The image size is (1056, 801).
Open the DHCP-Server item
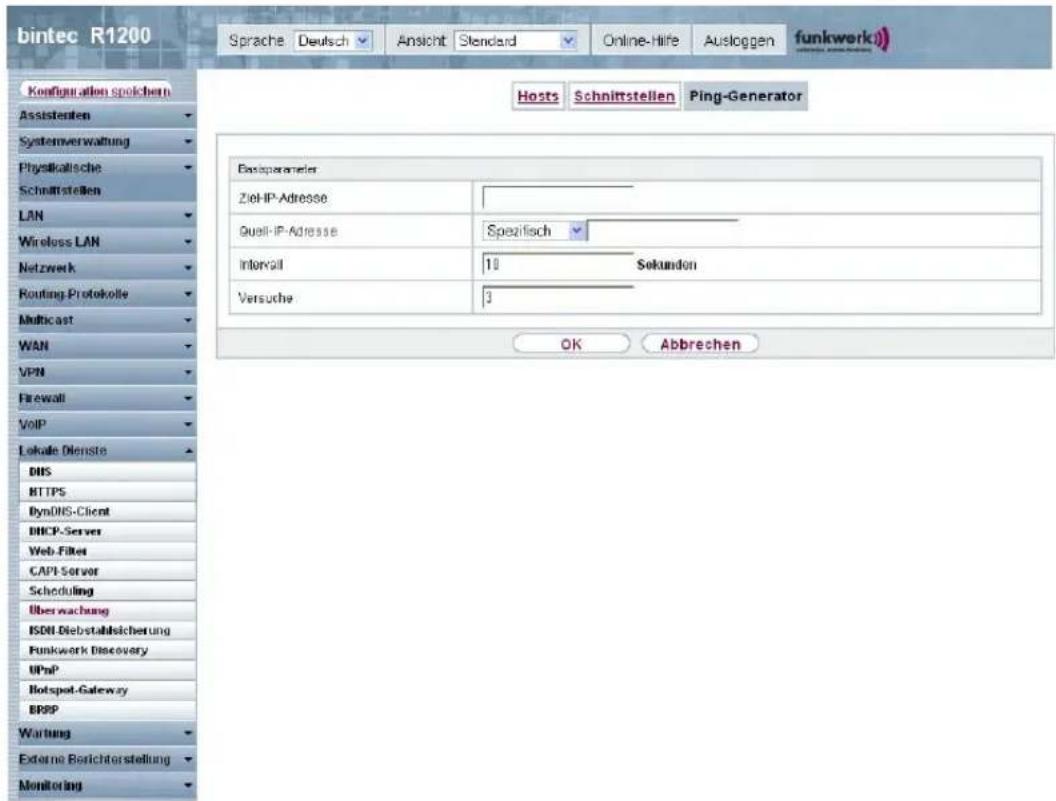(108, 532)
